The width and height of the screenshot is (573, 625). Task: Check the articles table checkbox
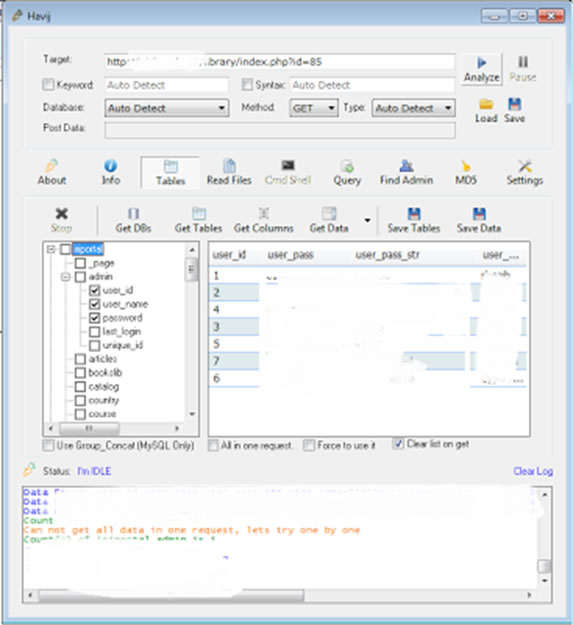80,359
